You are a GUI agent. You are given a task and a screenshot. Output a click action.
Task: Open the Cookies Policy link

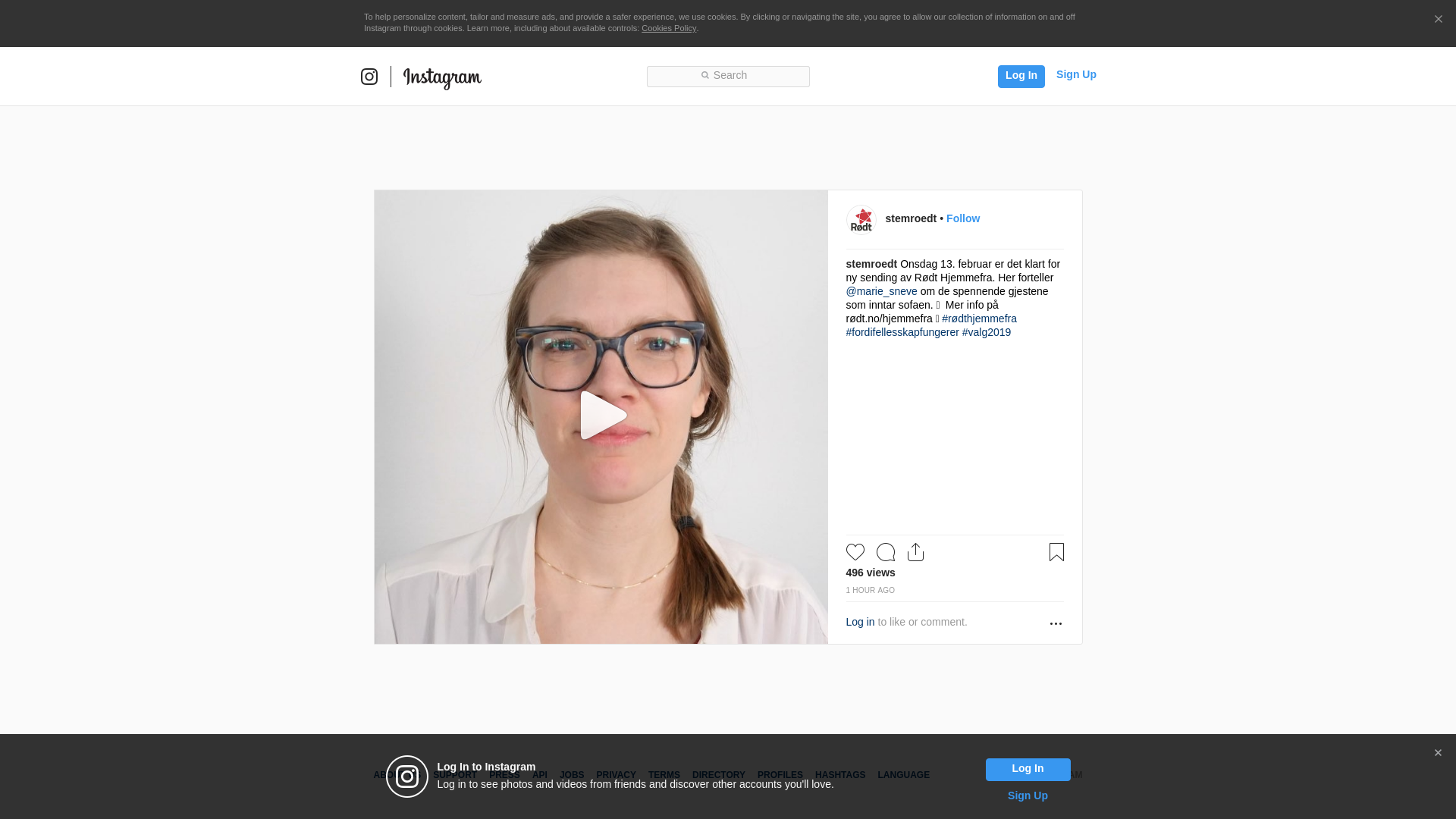668,28
